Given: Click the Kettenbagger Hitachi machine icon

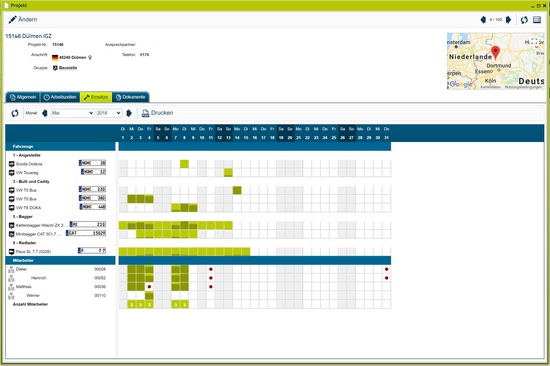Looking at the screenshot, I should [x=12, y=225].
